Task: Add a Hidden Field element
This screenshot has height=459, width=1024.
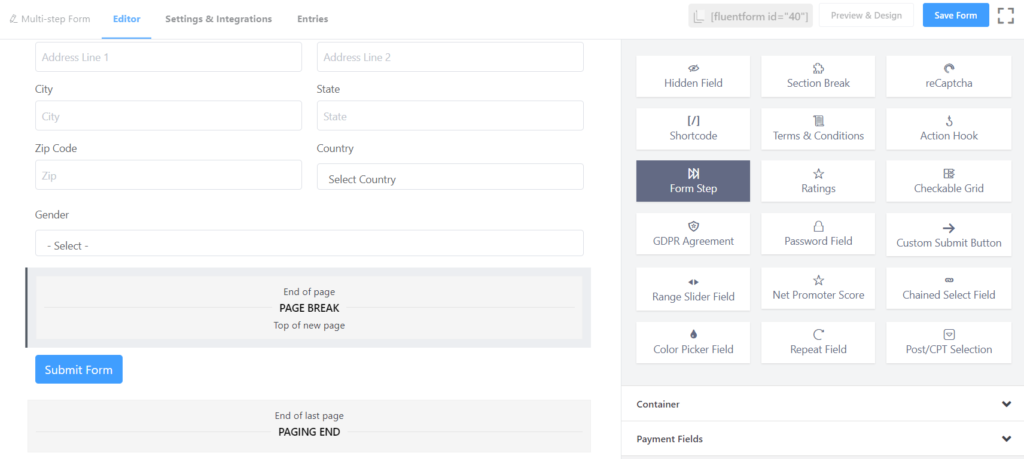Action: pyautogui.click(x=693, y=76)
